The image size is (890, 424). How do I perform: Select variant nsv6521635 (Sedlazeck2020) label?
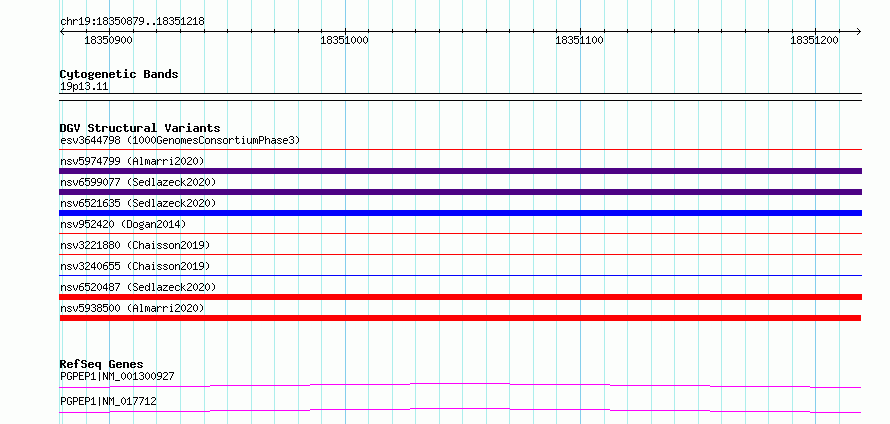click(138, 203)
